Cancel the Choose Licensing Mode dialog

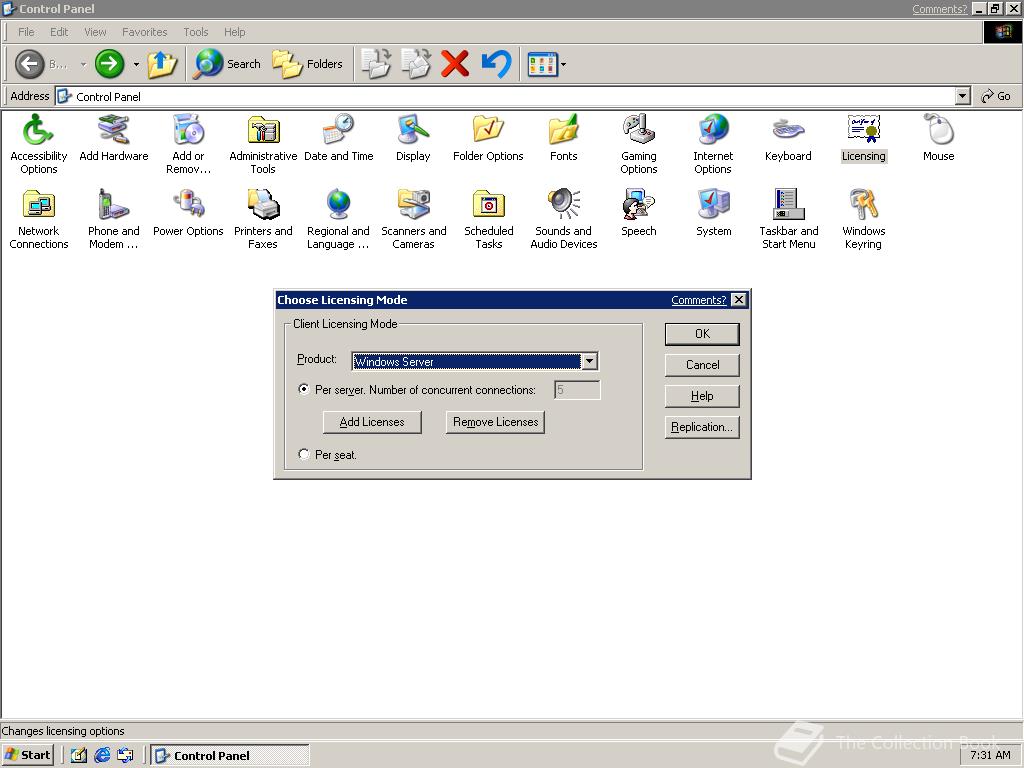tap(702, 365)
